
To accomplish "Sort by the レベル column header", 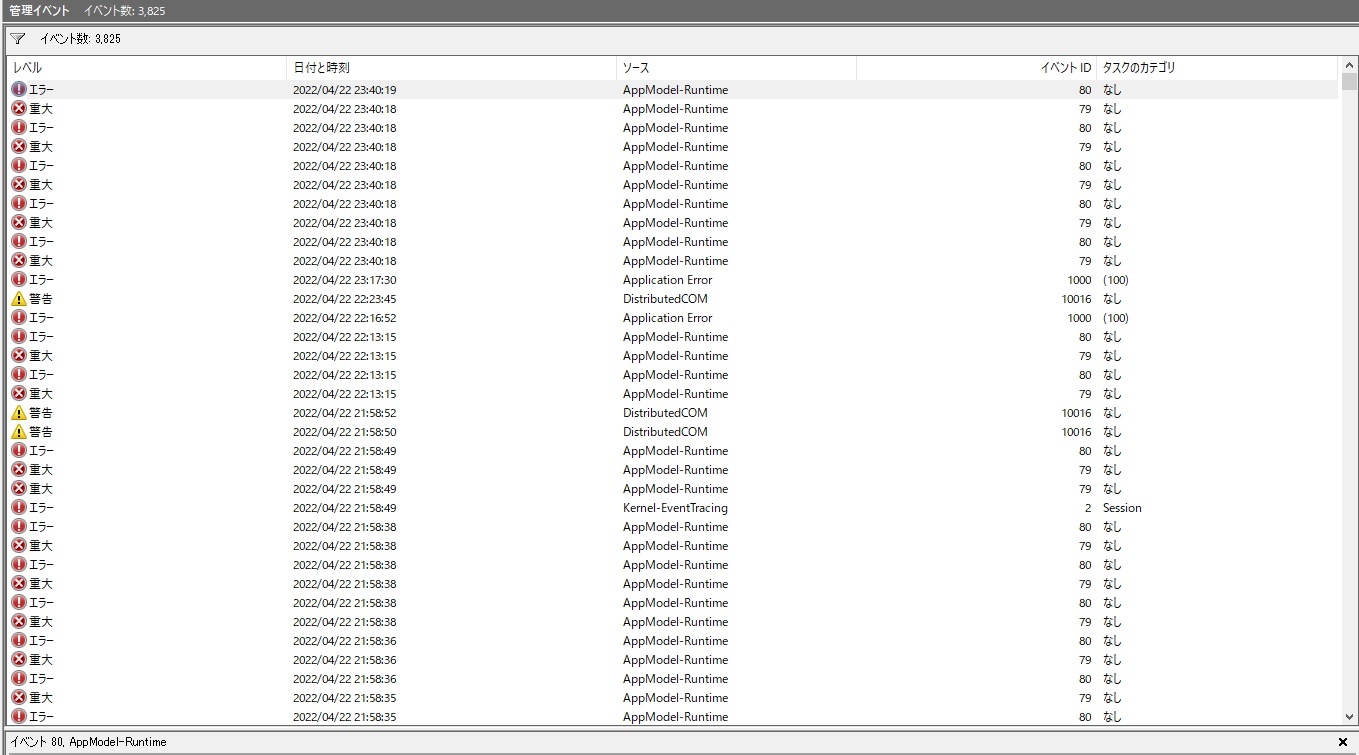I will pyautogui.click(x=147, y=68).
